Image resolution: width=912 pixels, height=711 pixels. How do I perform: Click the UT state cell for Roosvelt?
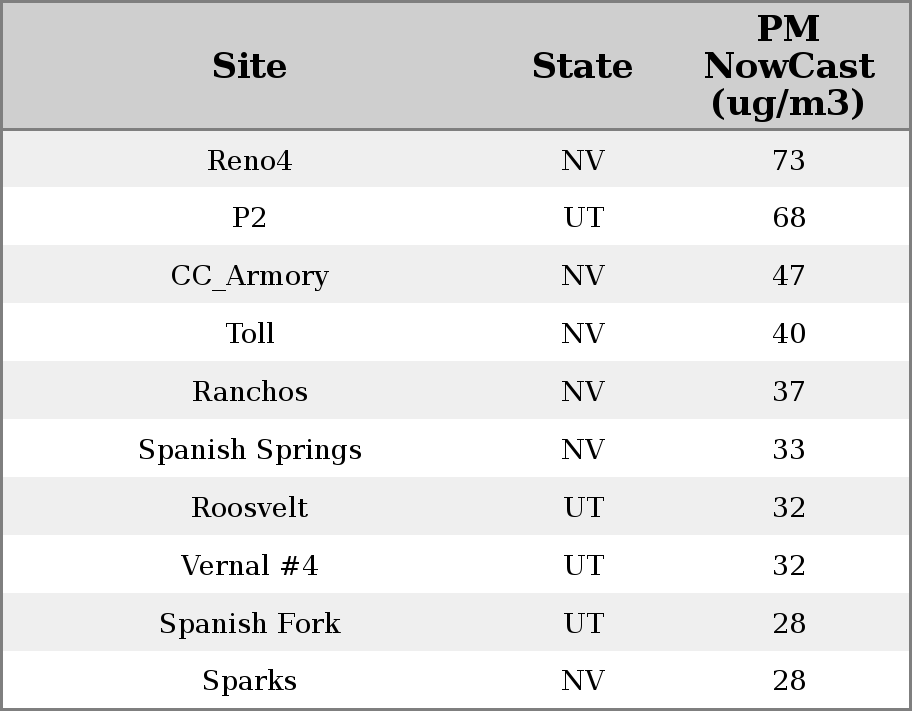click(x=582, y=508)
